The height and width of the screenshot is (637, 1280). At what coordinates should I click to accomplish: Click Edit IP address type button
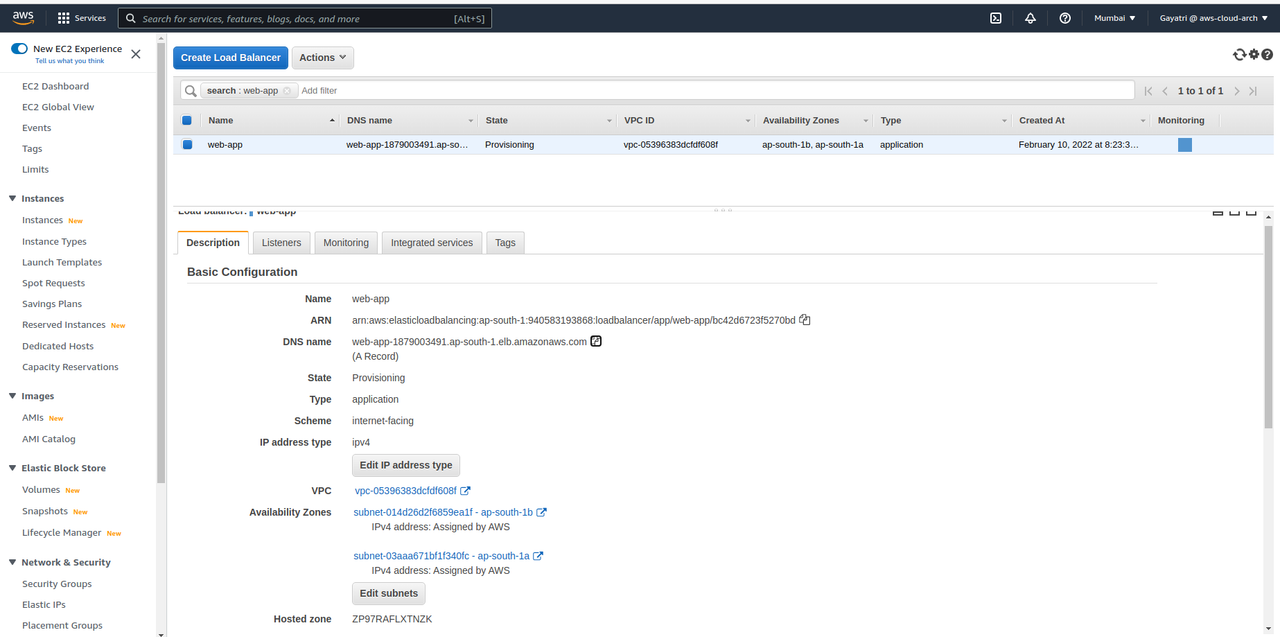pyautogui.click(x=406, y=465)
